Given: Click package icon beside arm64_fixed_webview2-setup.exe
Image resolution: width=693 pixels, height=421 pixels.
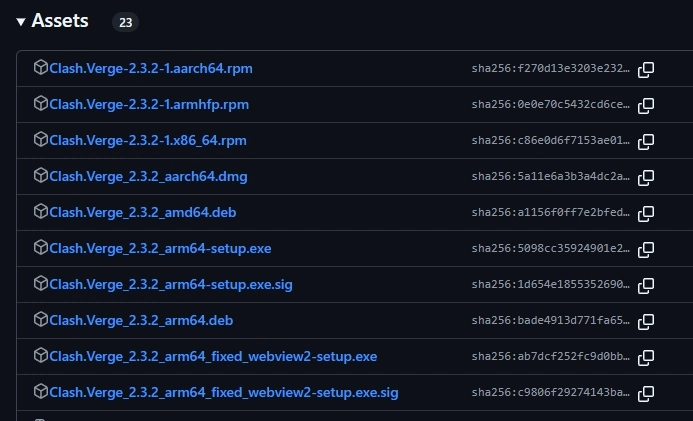Looking at the screenshot, I should click(x=41, y=355).
